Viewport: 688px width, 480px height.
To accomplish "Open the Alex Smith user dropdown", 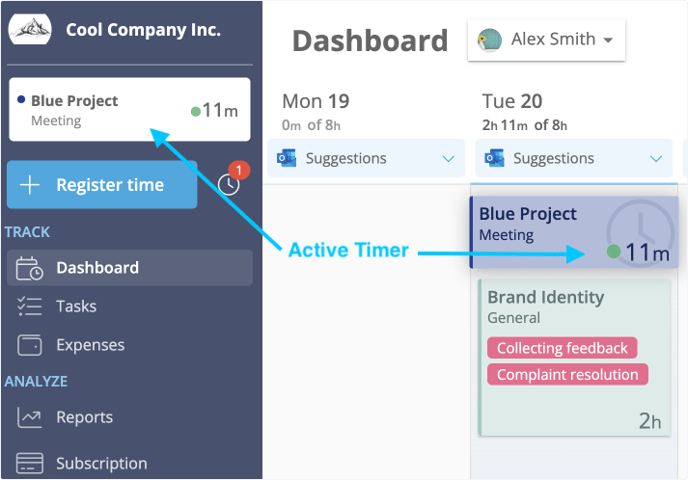I will pos(546,40).
